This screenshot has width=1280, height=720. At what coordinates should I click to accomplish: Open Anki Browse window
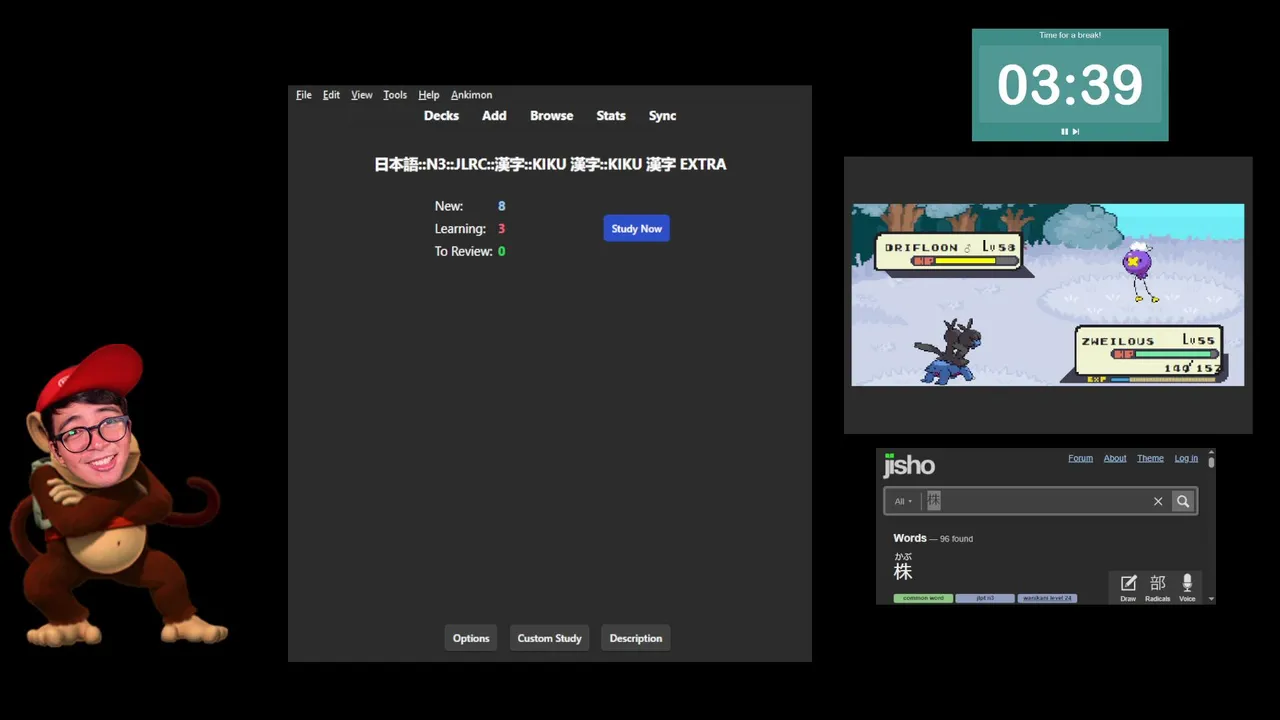[x=551, y=116]
